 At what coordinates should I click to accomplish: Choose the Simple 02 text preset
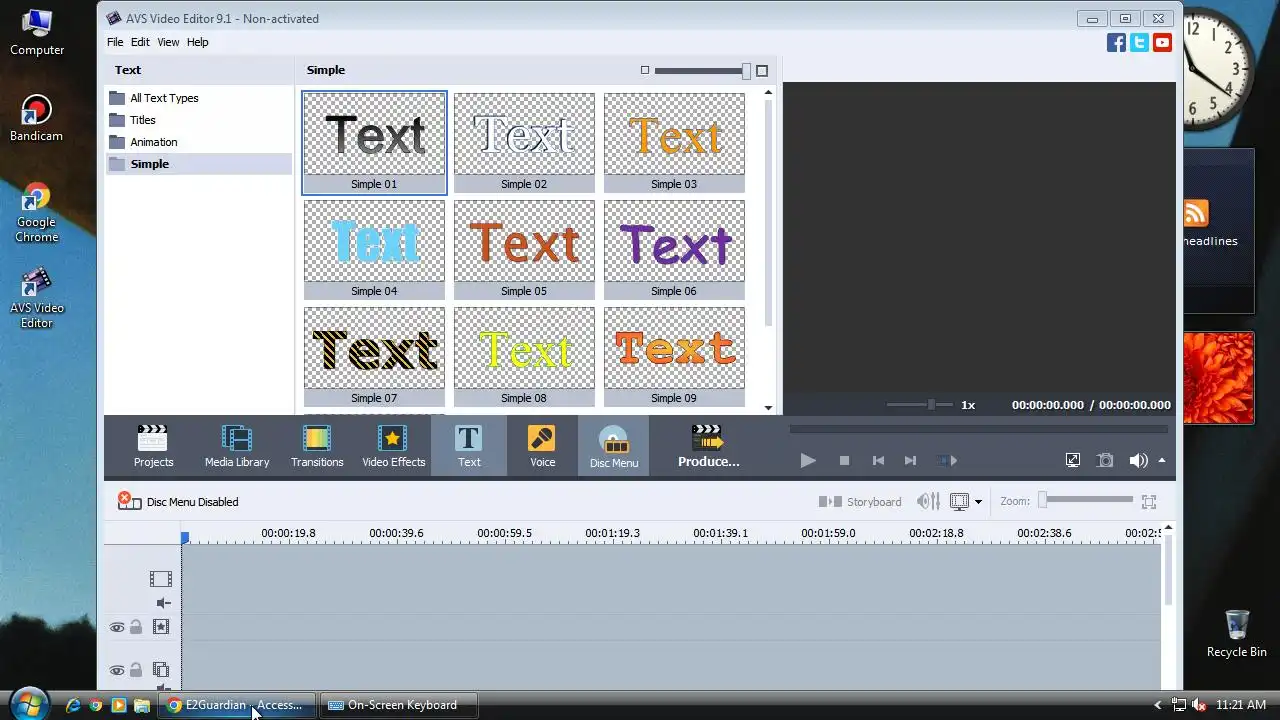[524, 142]
